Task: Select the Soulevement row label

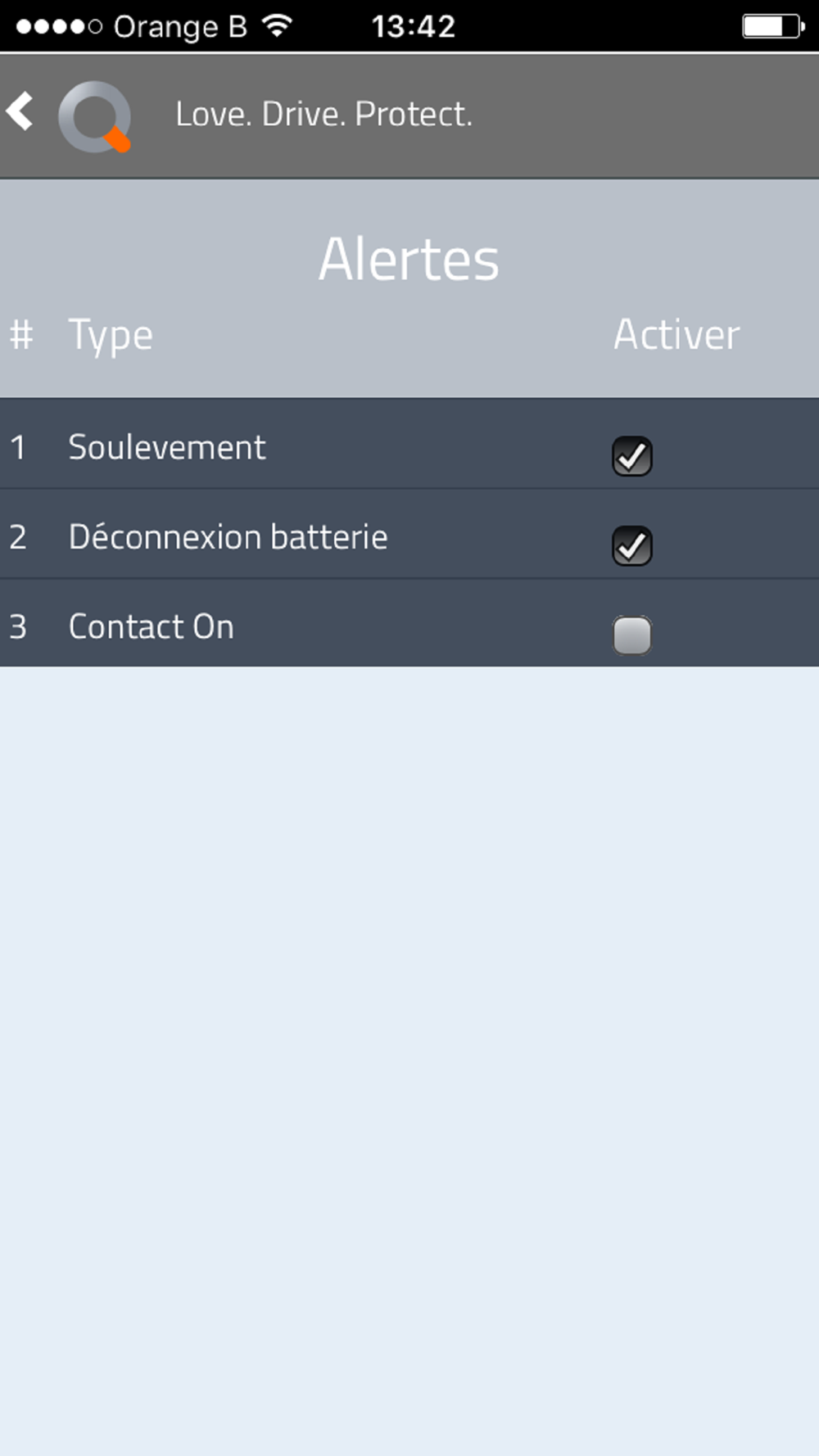Action: click(167, 448)
